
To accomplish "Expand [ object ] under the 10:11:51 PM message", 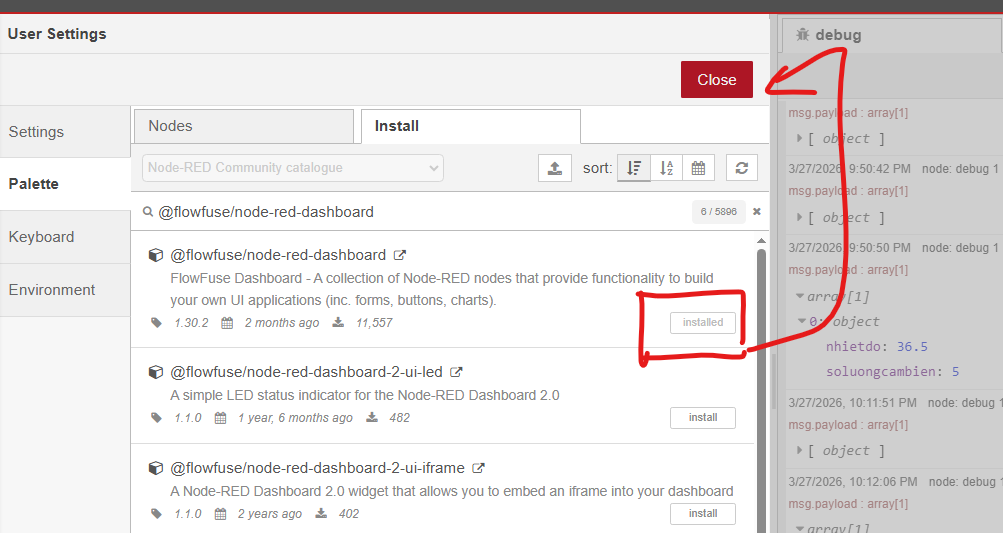I will [800, 451].
